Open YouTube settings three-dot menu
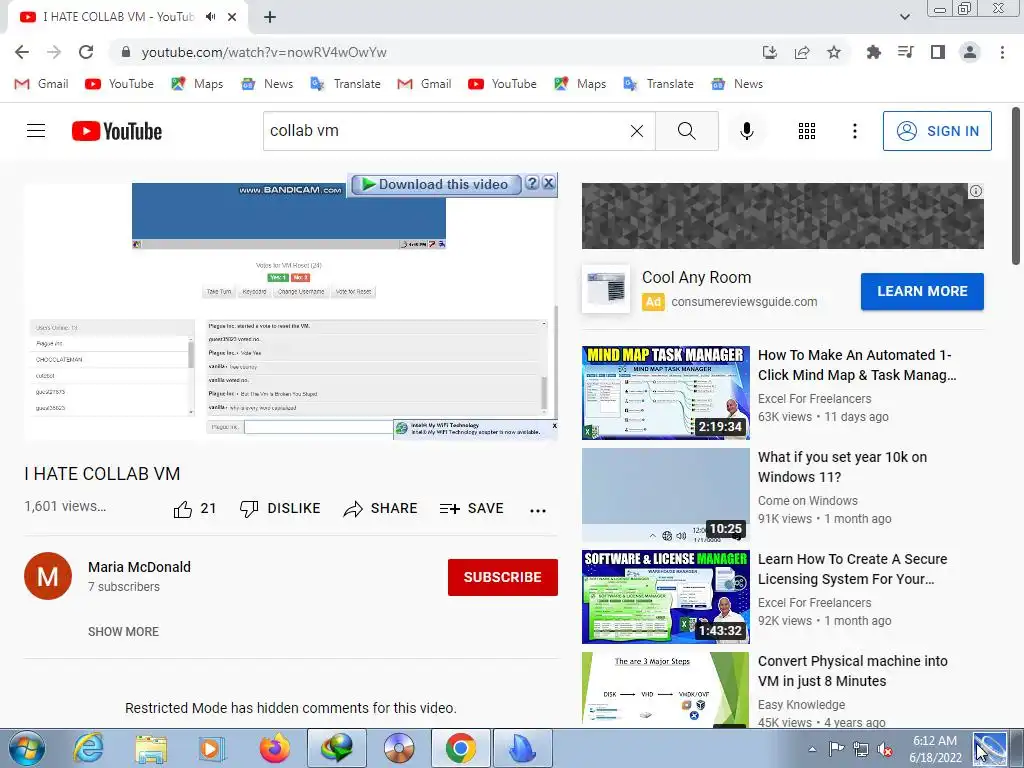The height and width of the screenshot is (768, 1024). tap(854, 131)
